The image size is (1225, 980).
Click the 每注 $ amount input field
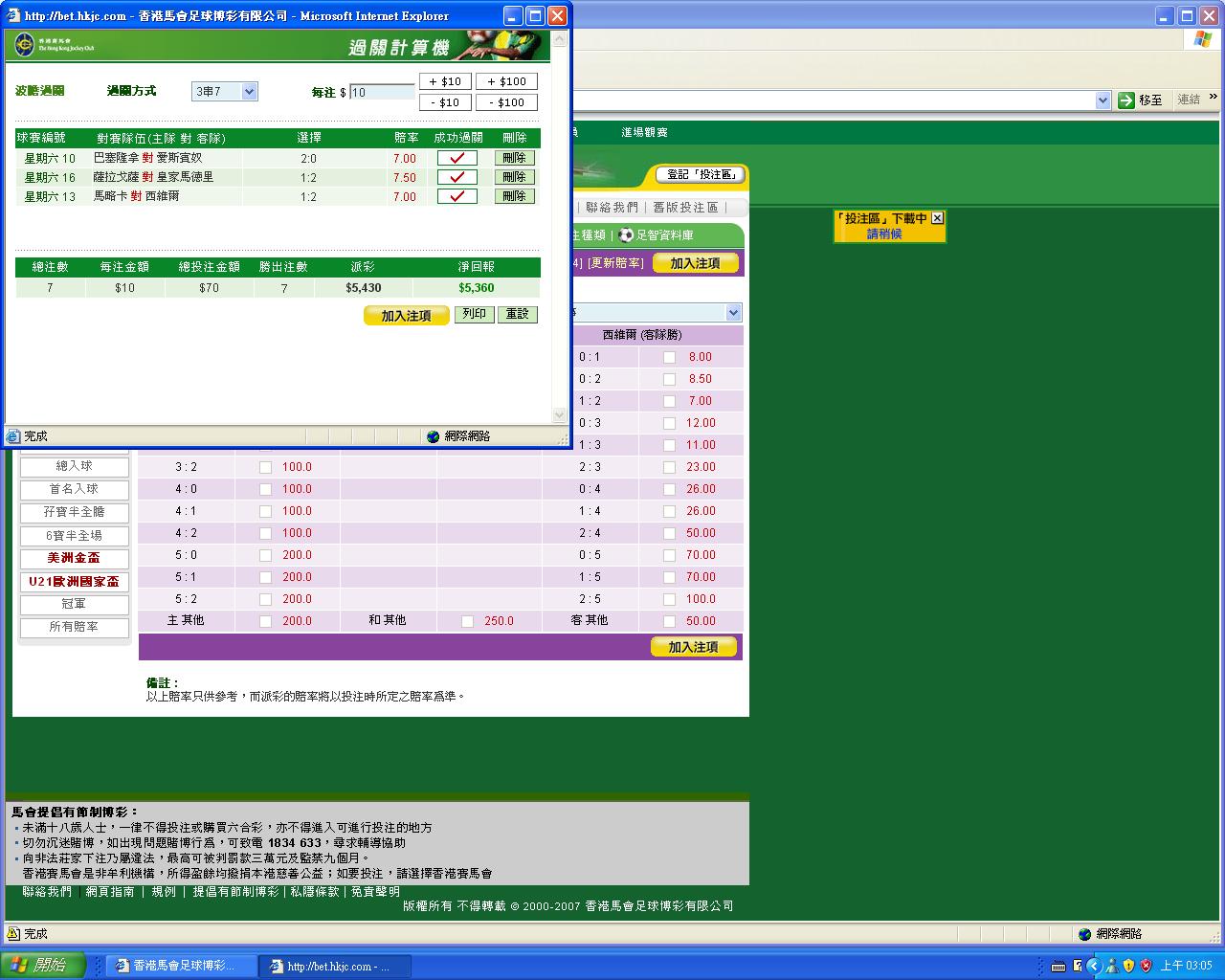[382, 92]
